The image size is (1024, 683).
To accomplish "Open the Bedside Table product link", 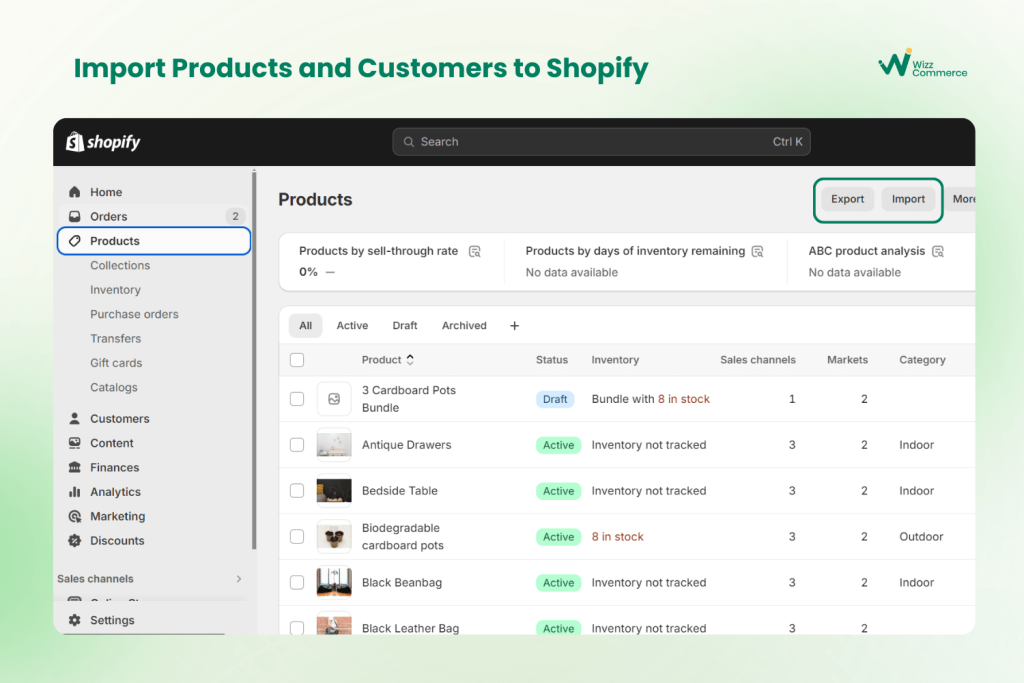I will tap(400, 490).
